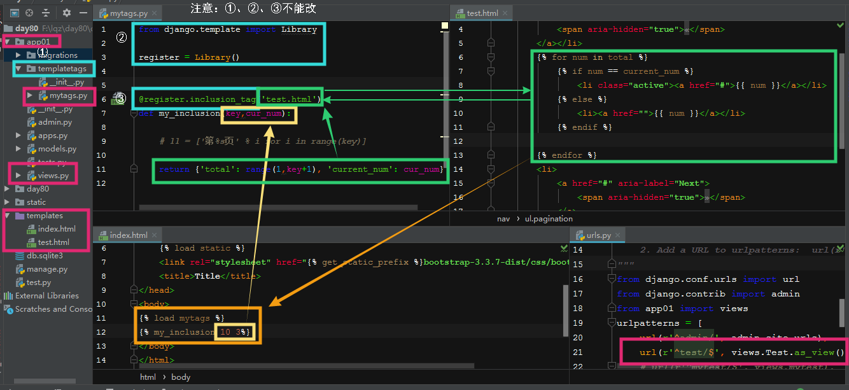Expand mytags.py structure arrow in tree
Screen dimensions: 849x390
tap(29, 96)
